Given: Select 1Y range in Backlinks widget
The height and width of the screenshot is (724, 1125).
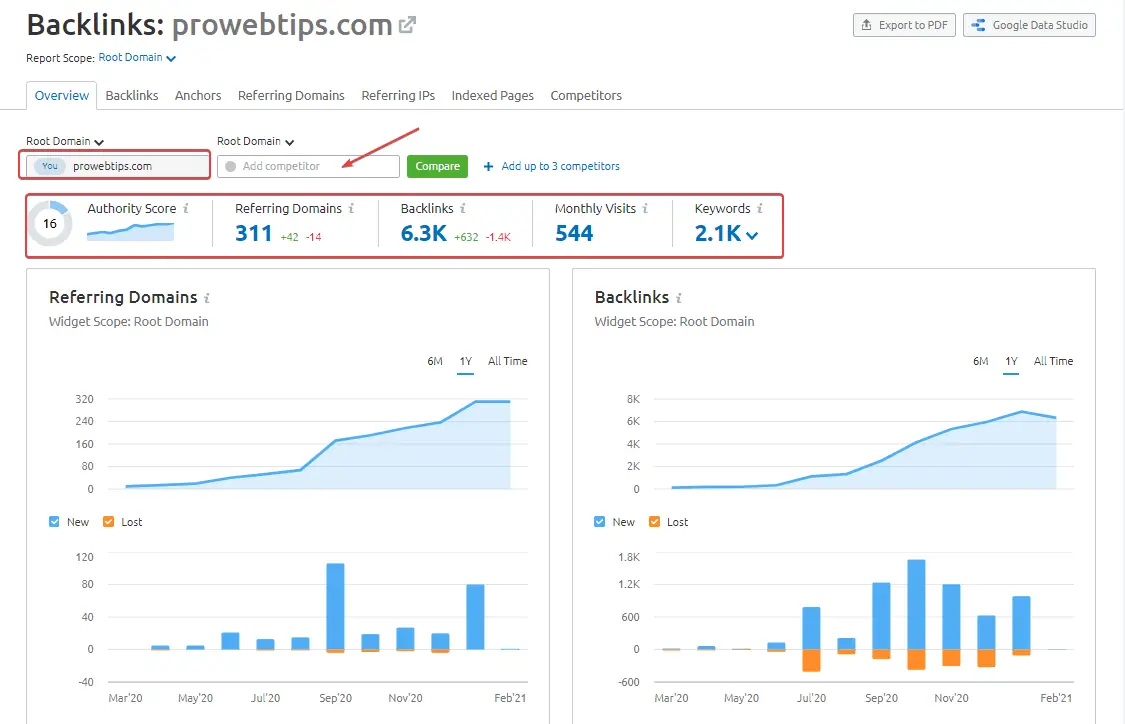Looking at the screenshot, I should pos(1012,361).
